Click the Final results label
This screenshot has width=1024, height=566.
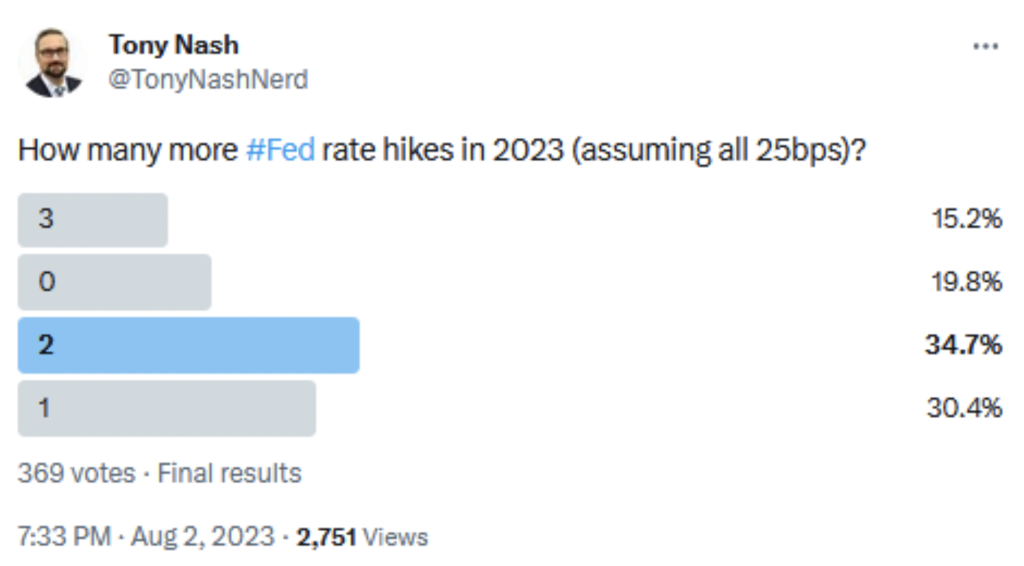pos(229,473)
